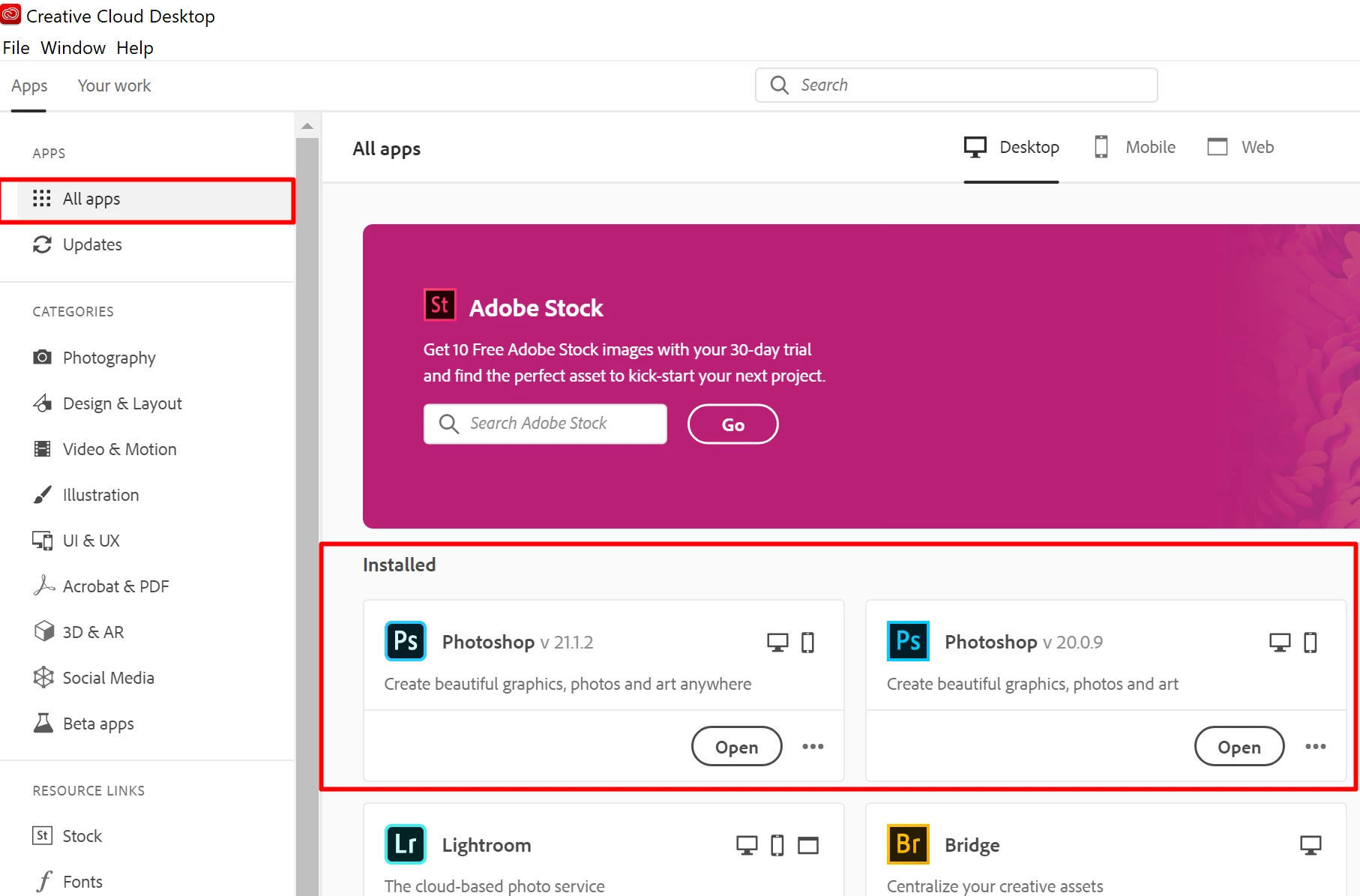Click the UI & UX devices icon
The image size is (1360, 896).
click(x=43, y=541)
